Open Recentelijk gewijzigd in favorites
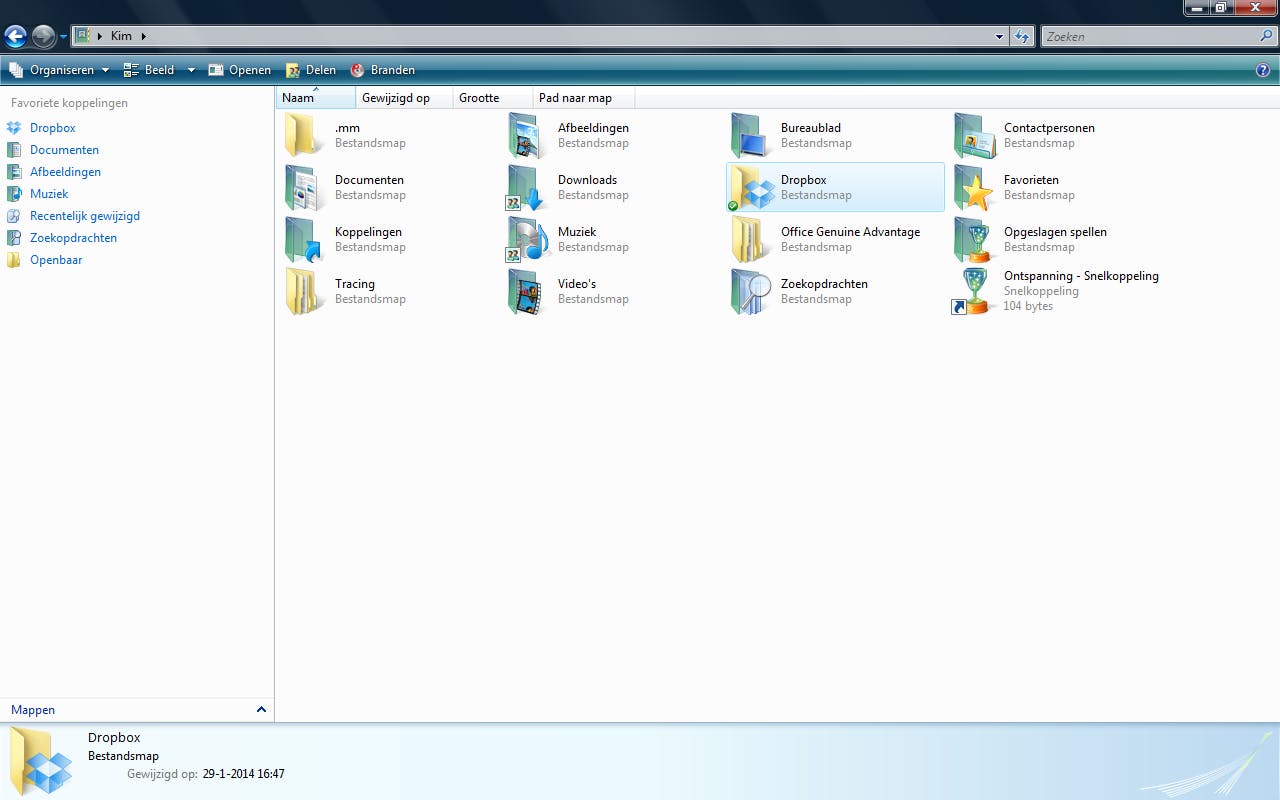 [x=84, y=216]
